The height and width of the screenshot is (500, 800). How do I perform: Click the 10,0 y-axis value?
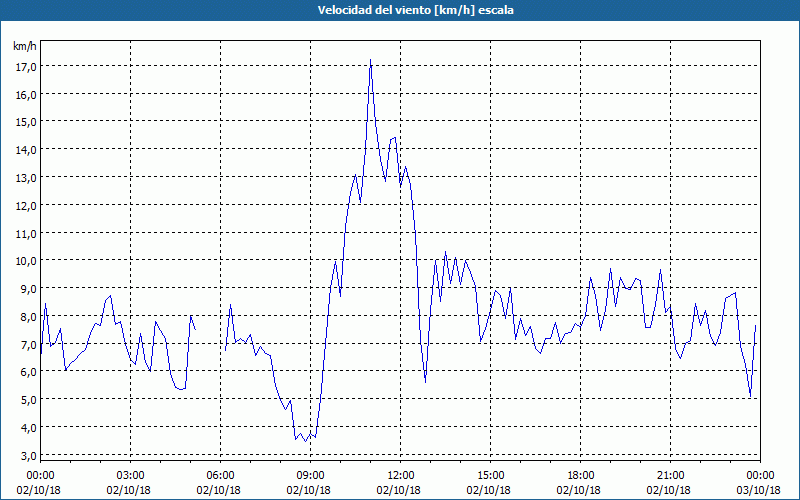tap(26, 261)
